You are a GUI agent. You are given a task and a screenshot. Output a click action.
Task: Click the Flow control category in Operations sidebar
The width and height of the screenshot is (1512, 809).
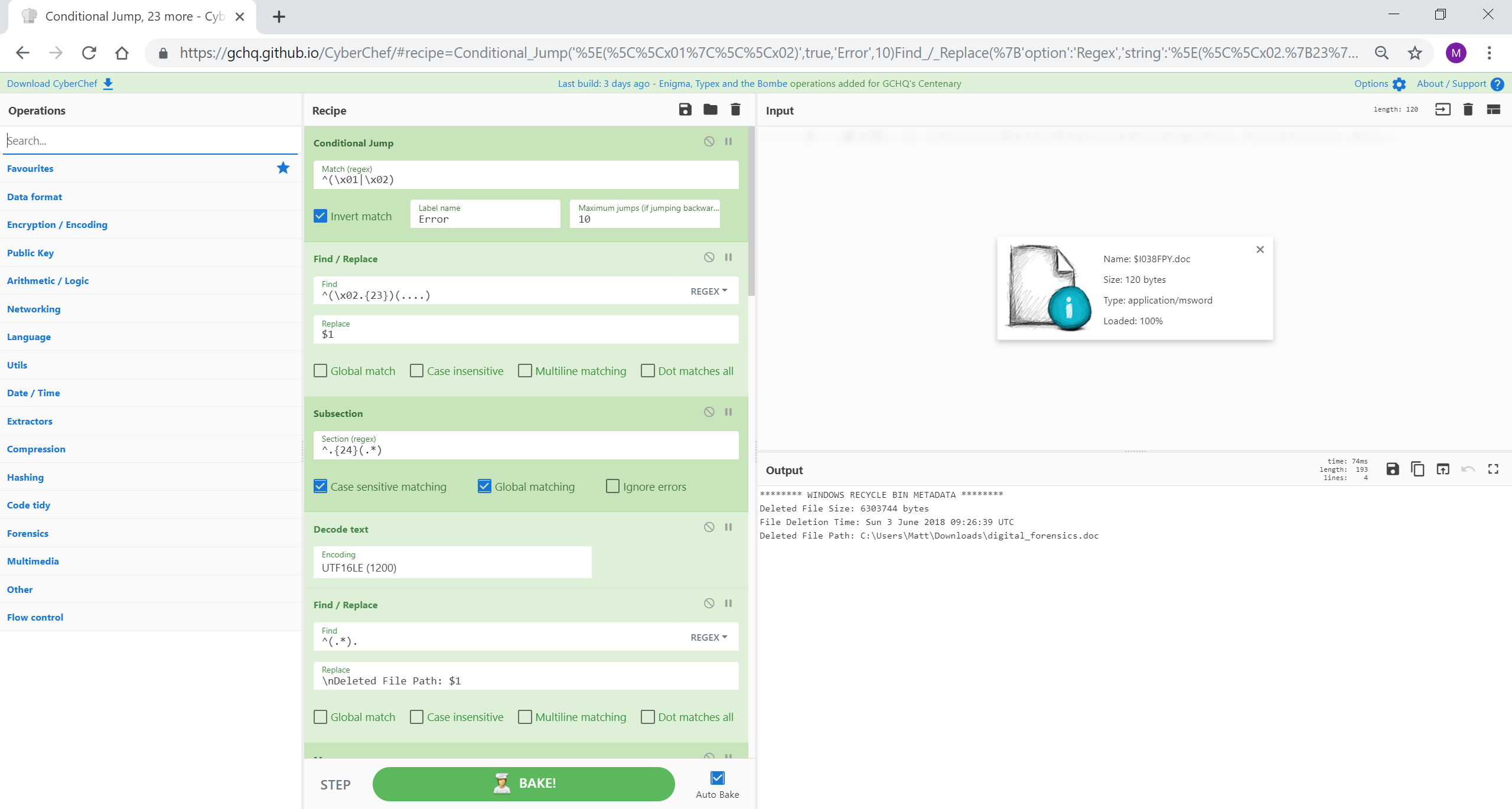coord(34,616)
